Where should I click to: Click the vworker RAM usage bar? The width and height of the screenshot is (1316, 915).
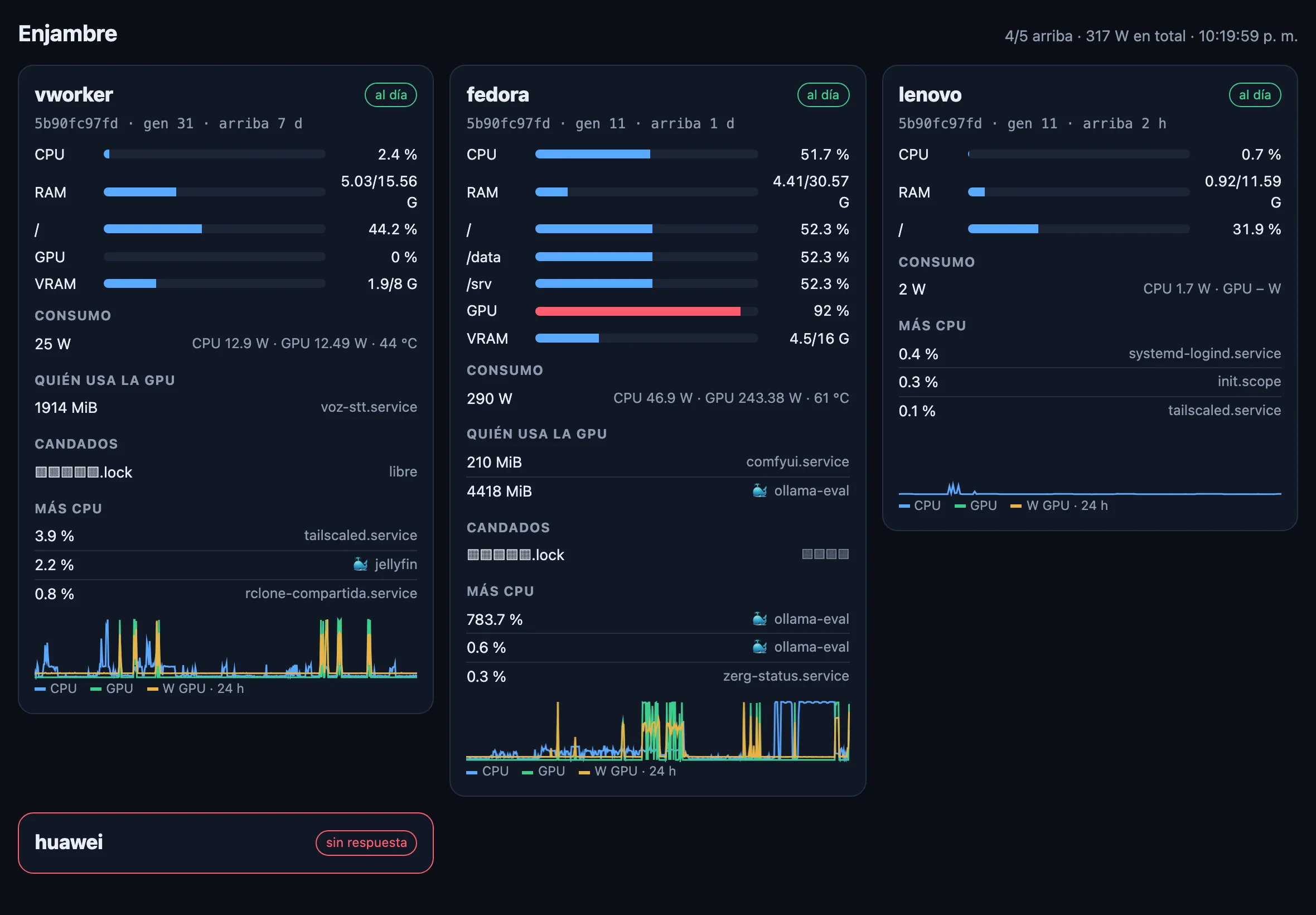pos(214,192)
